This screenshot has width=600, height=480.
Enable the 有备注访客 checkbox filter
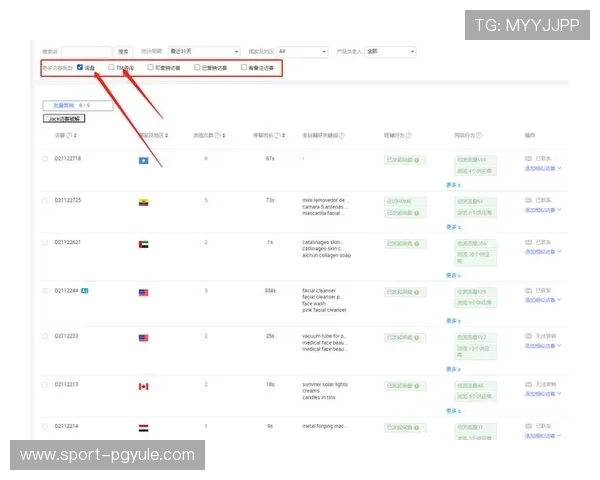[244, 68]
